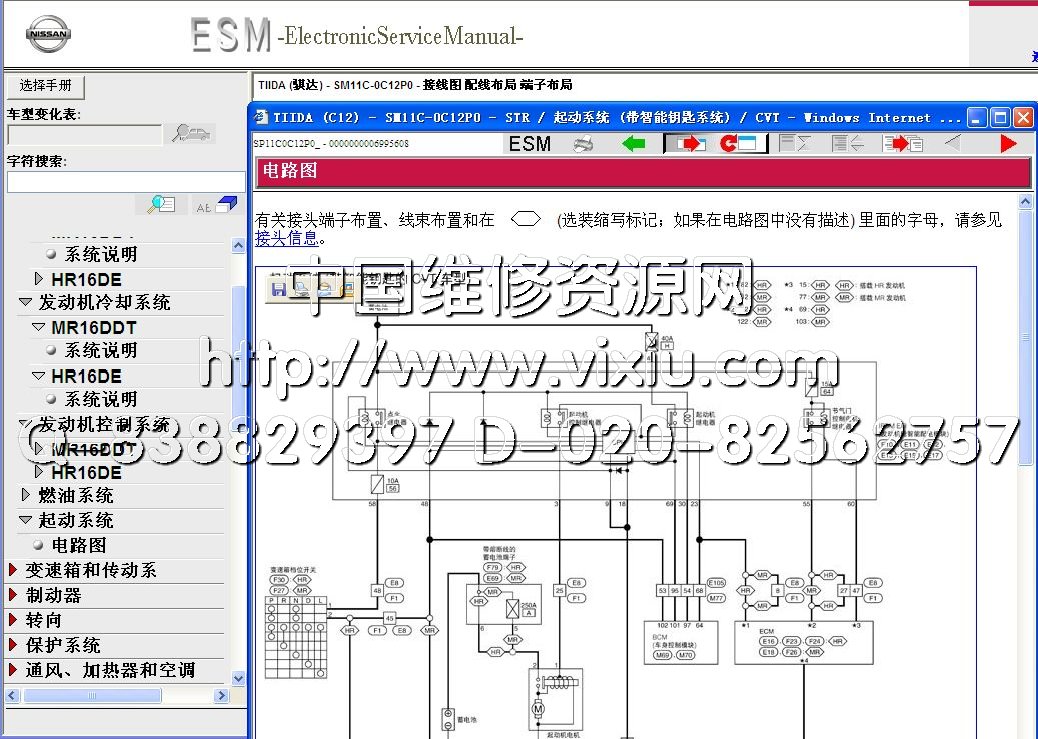The image size is (1038, 739).
Task: Print the wiring diagram page
Action: (x=583, y=143)
